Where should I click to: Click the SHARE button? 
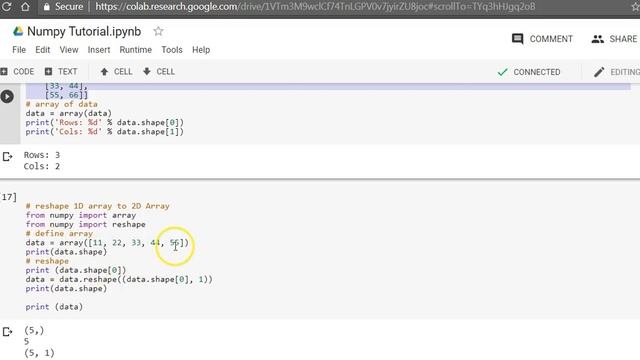[x=614, y=39]
